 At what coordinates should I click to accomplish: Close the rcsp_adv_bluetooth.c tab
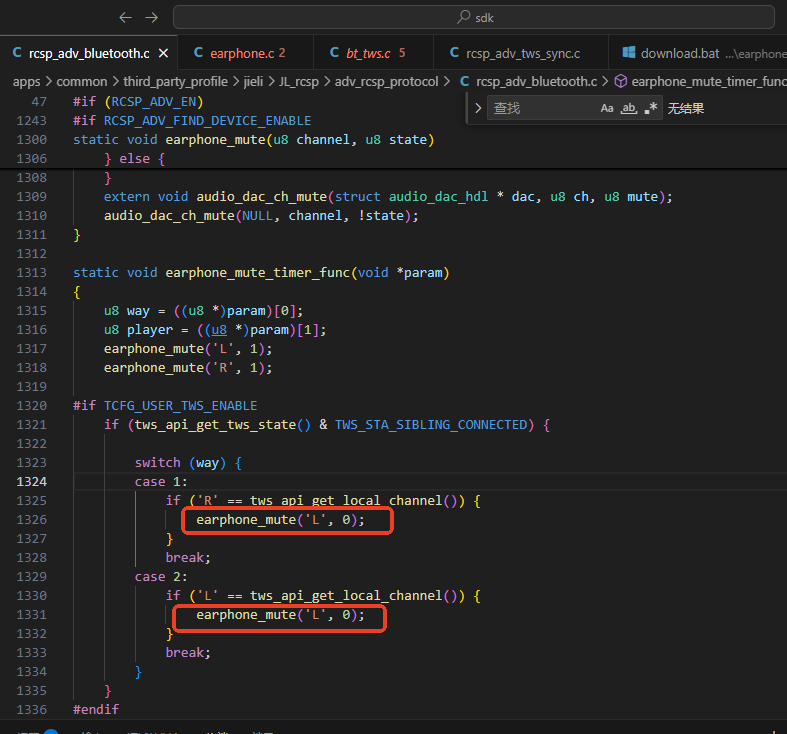163,53
